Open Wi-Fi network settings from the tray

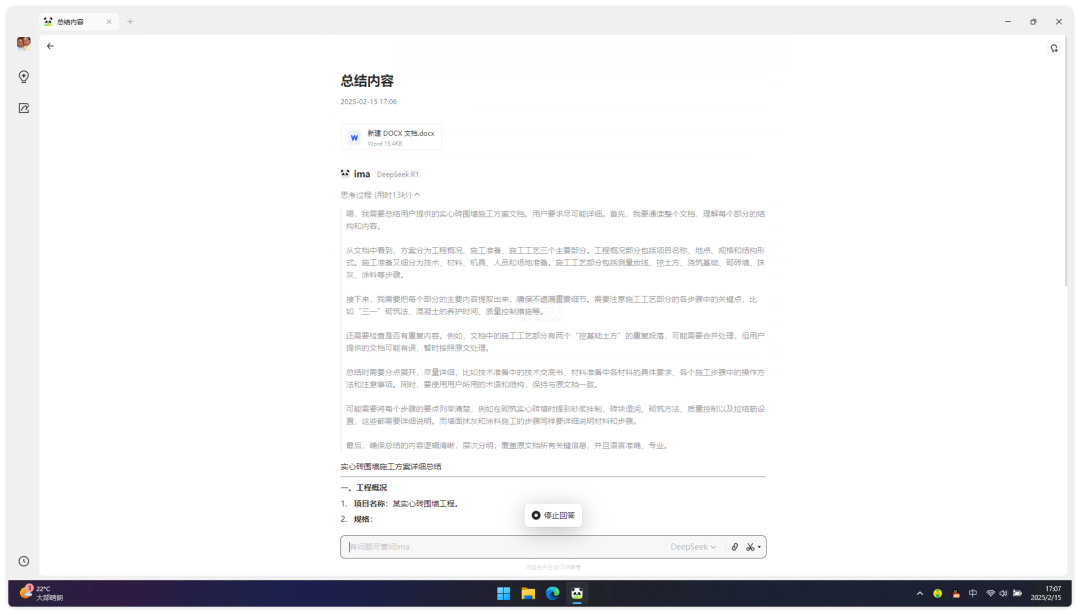tap(990, 594)
